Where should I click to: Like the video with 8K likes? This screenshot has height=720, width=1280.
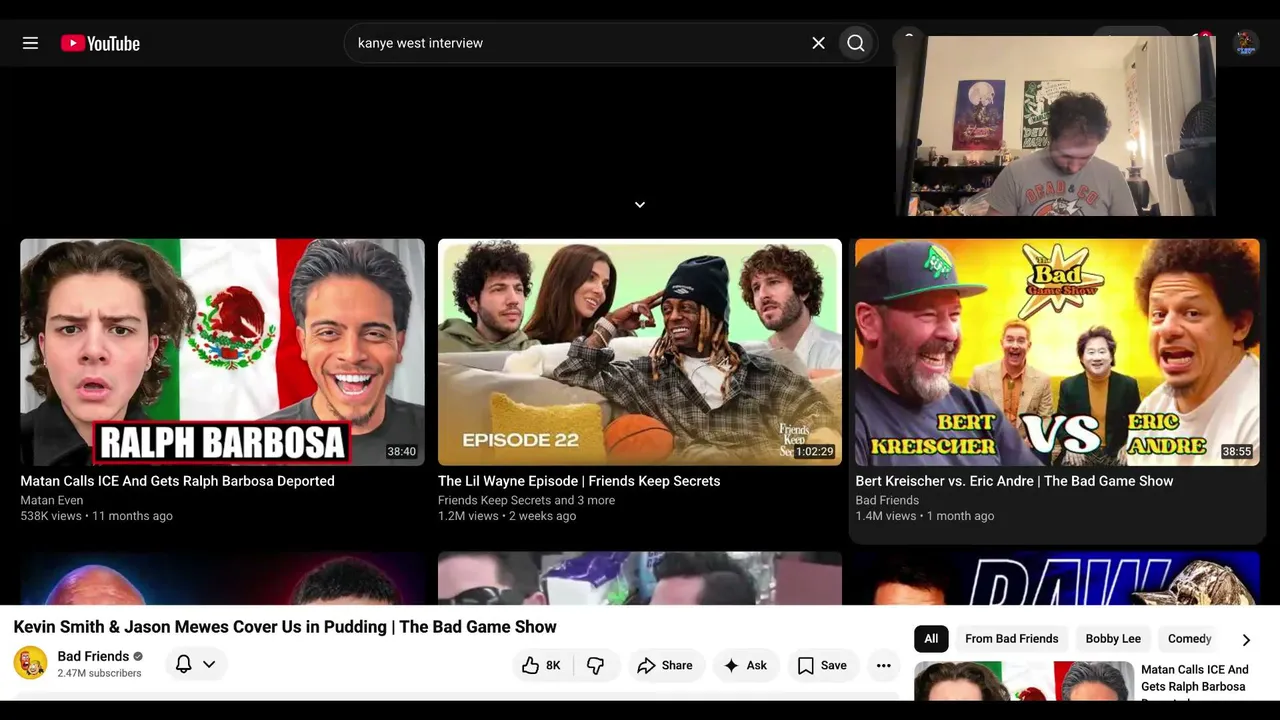541,665
